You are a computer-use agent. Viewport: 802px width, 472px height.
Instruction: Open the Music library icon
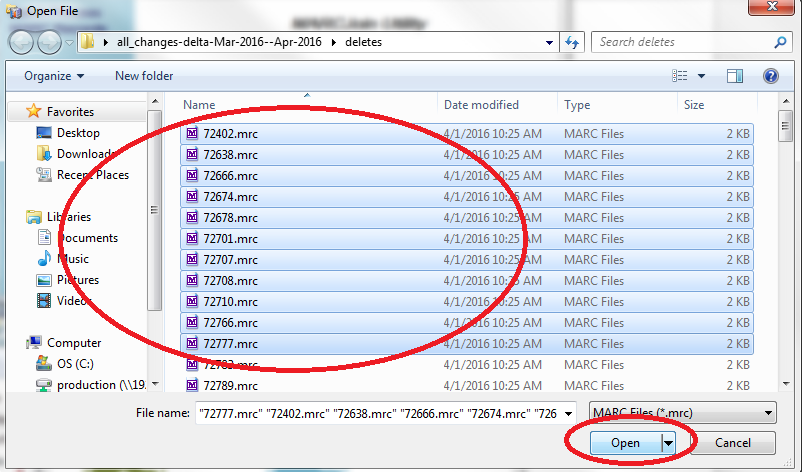pos(44,259)
